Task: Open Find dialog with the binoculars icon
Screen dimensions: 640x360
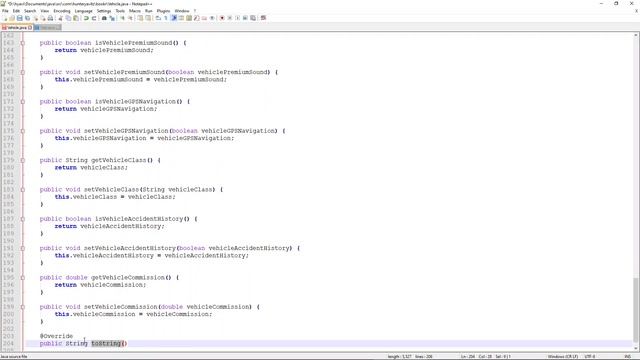Action: click(x=104, y=18)
